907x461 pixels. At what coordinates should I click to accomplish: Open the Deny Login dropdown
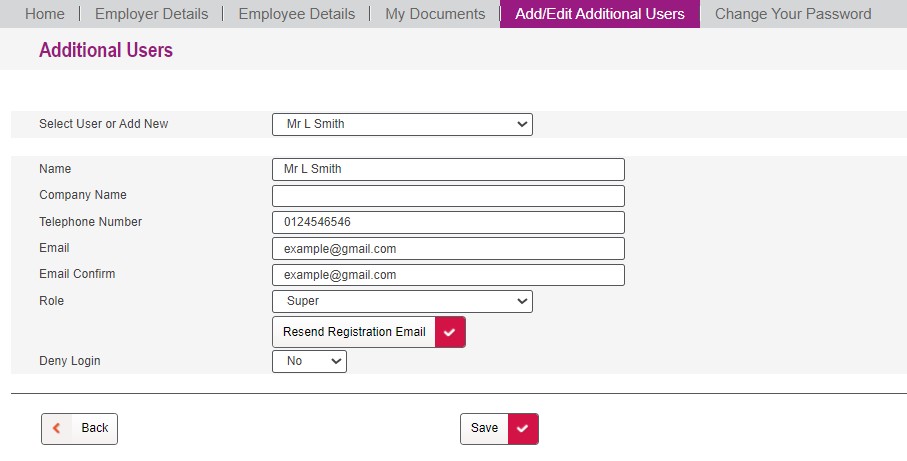click(x=309, y=361)
